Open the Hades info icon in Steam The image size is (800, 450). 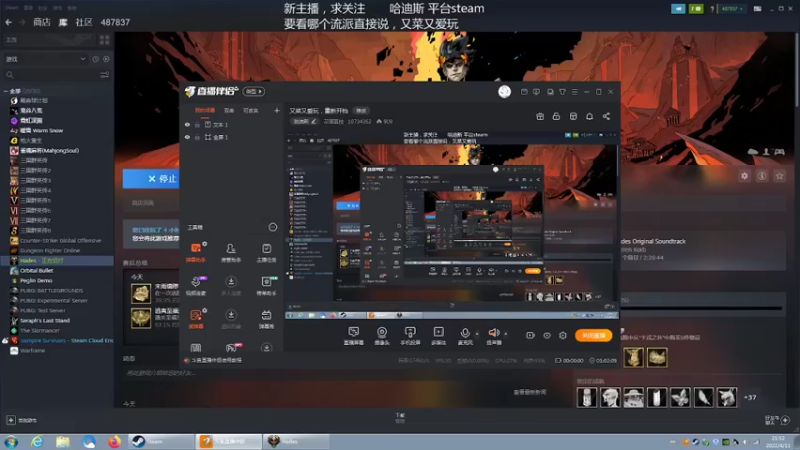coord(762,176)
